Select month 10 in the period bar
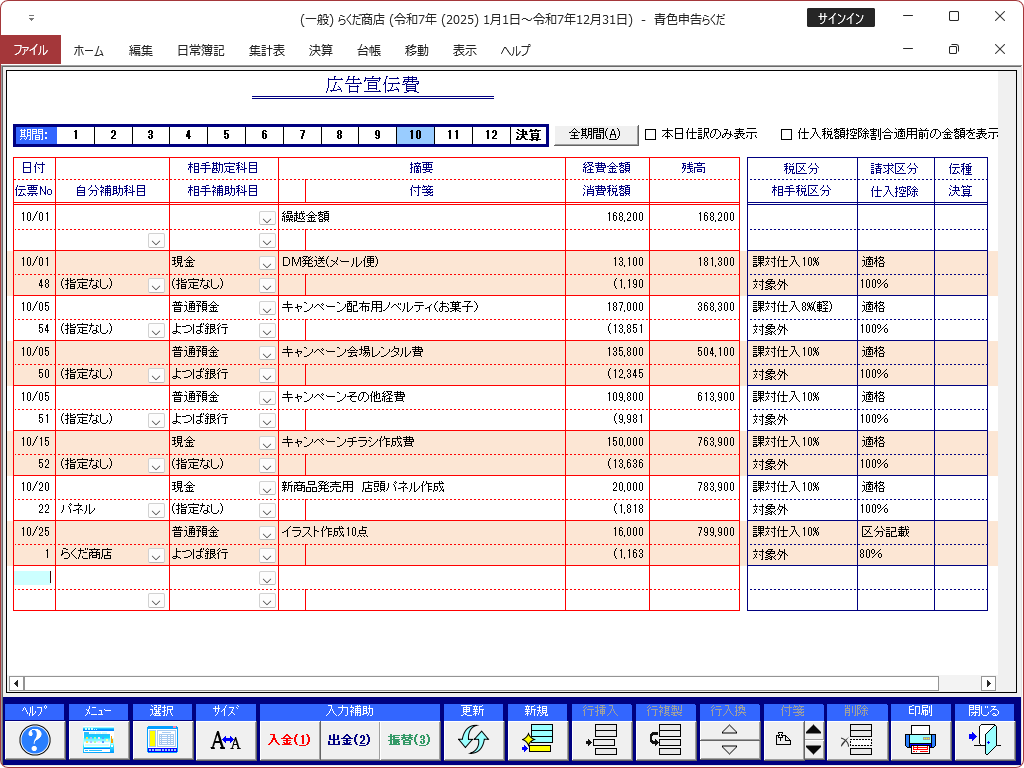 [x=415, y=135]
